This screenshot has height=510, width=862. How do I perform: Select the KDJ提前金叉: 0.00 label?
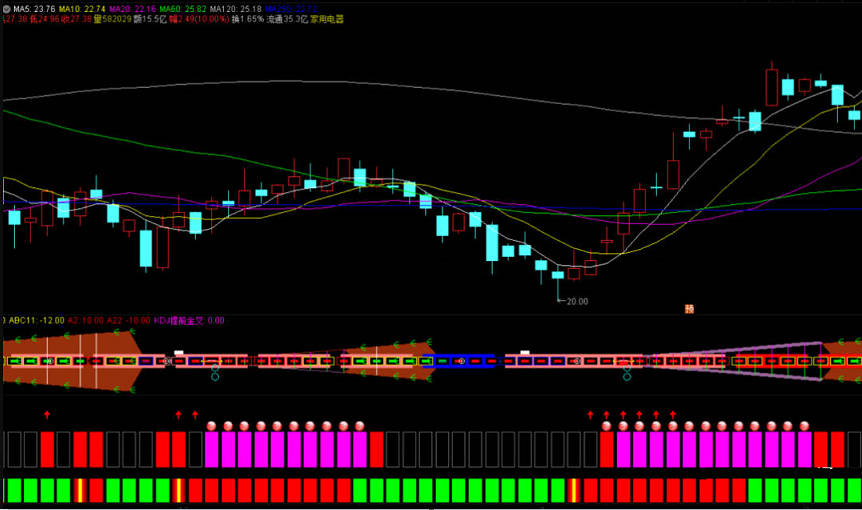[189, 320]
